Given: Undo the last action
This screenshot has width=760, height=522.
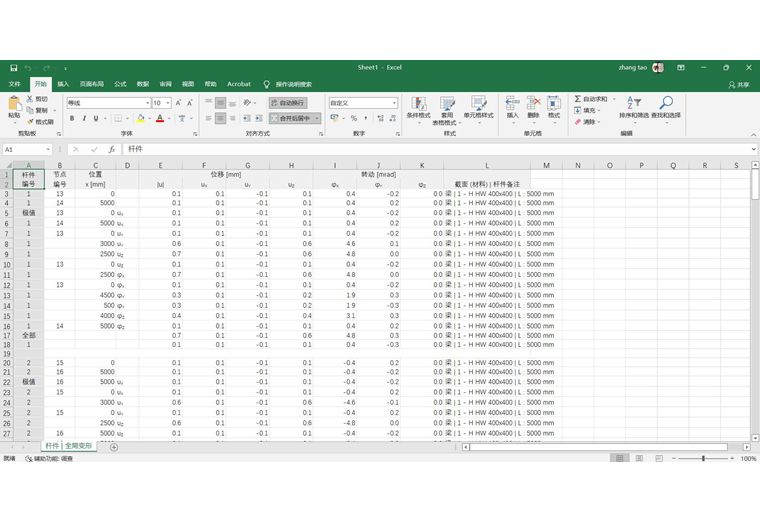Looking at the screenshot, I should [28, 68].
